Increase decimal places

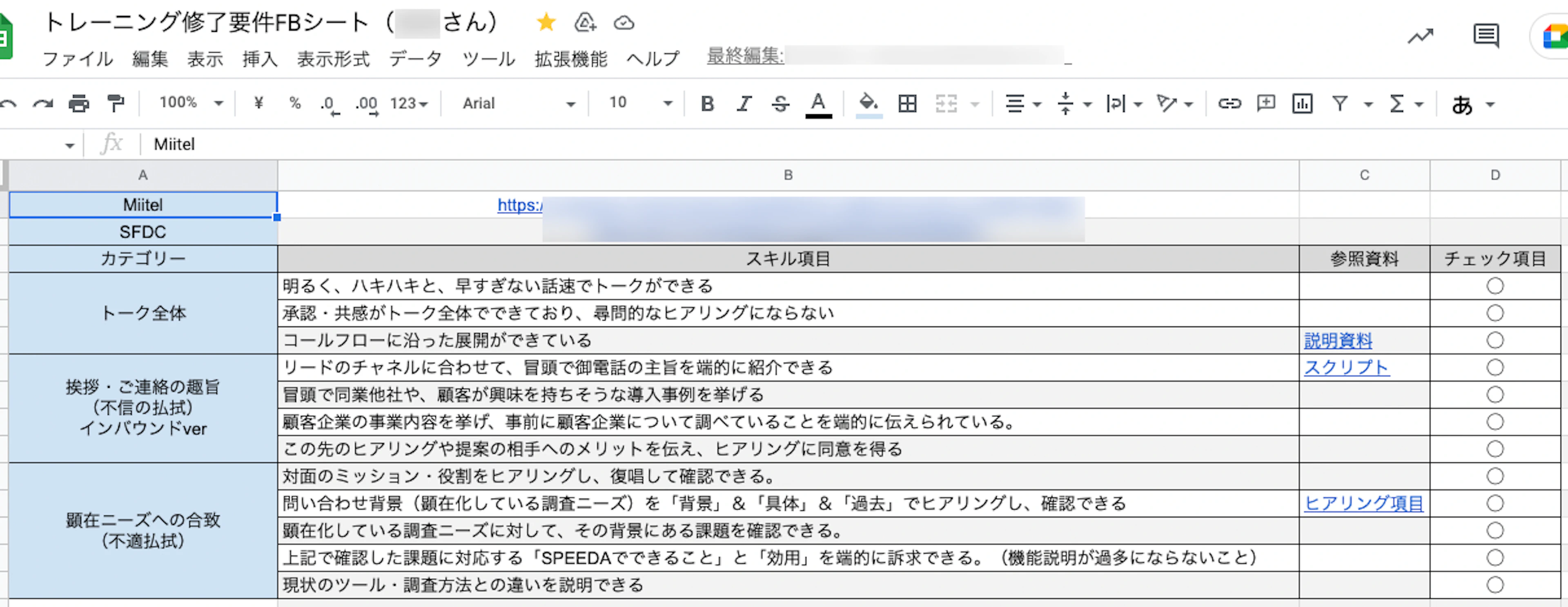click(x=367, y=105)
